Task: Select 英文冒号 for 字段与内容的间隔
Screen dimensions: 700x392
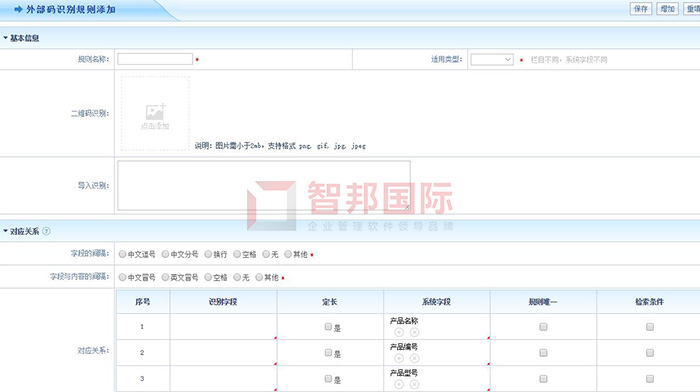Action: pyautogui.click(x=165, y=277)
